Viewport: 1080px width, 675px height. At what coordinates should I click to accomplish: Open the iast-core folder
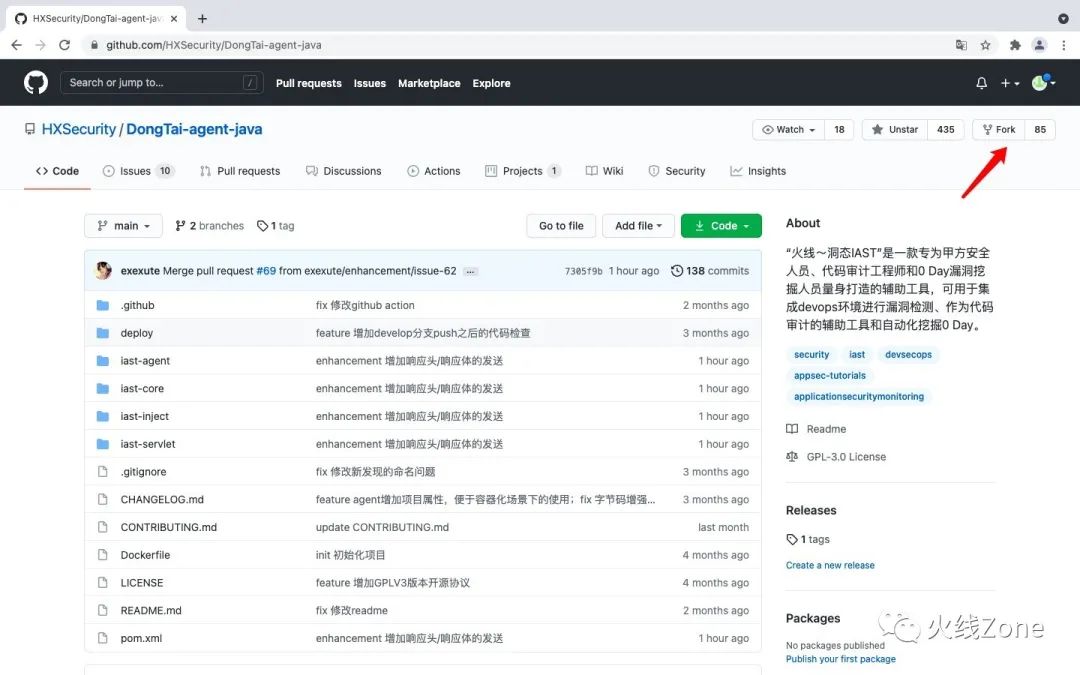(x=142, y=388)
